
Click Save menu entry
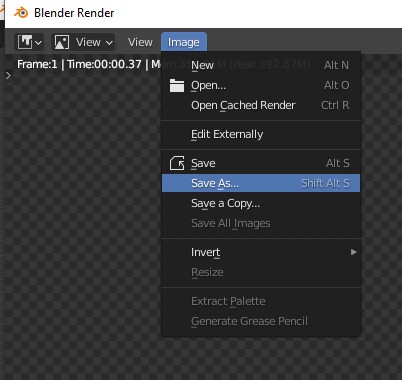pos(261,163)
